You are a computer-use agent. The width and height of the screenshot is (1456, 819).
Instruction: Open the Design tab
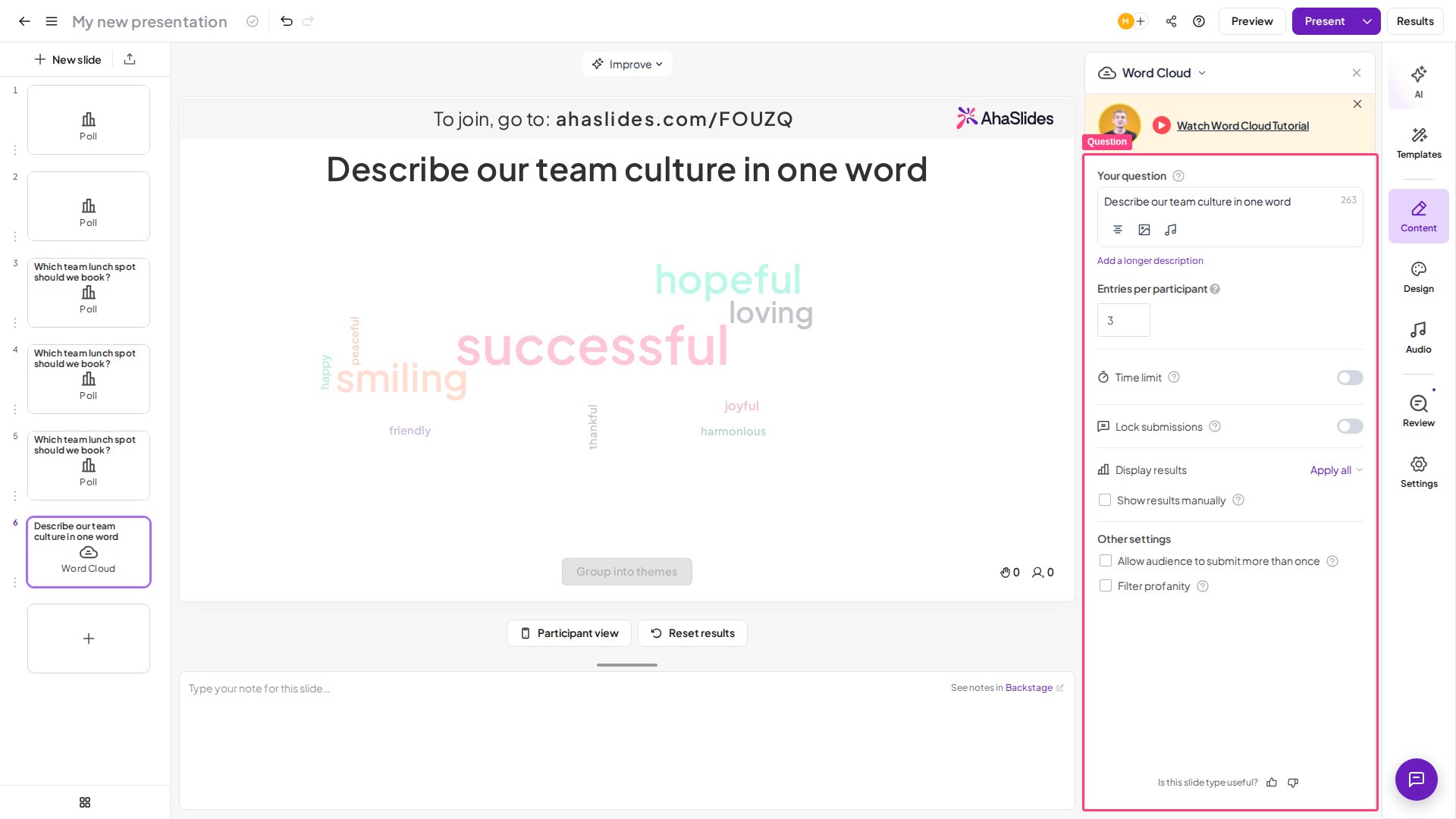1419,277
